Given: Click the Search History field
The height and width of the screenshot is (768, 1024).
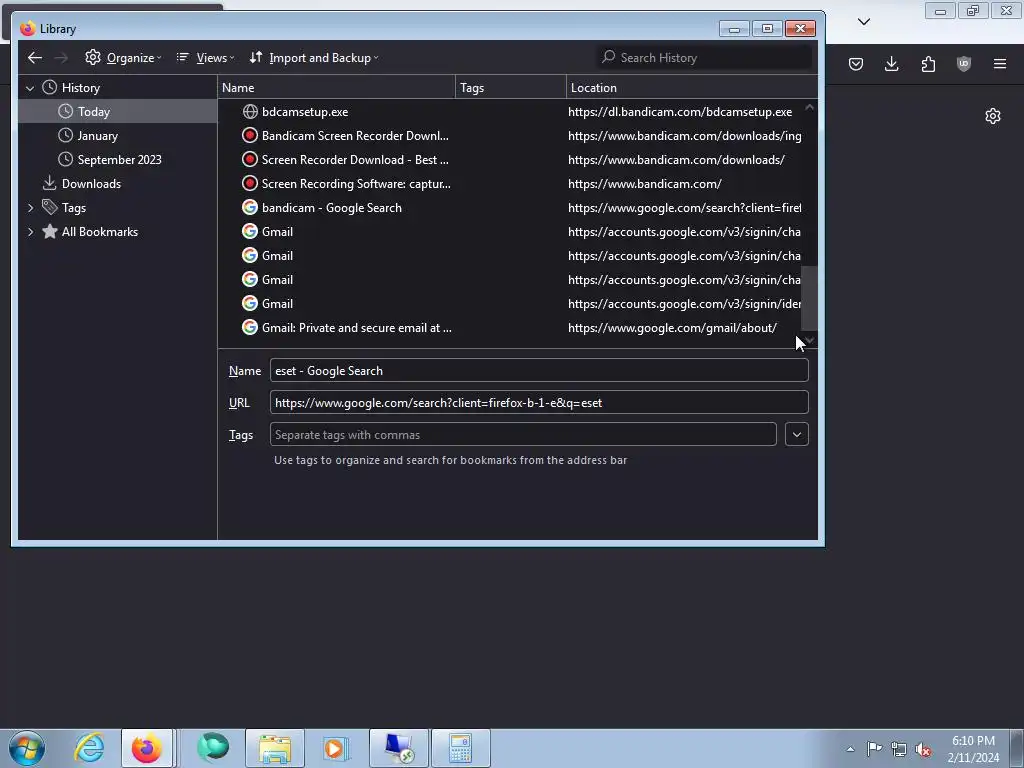Looking at the screenshot, I should click(x=704, y=57).
